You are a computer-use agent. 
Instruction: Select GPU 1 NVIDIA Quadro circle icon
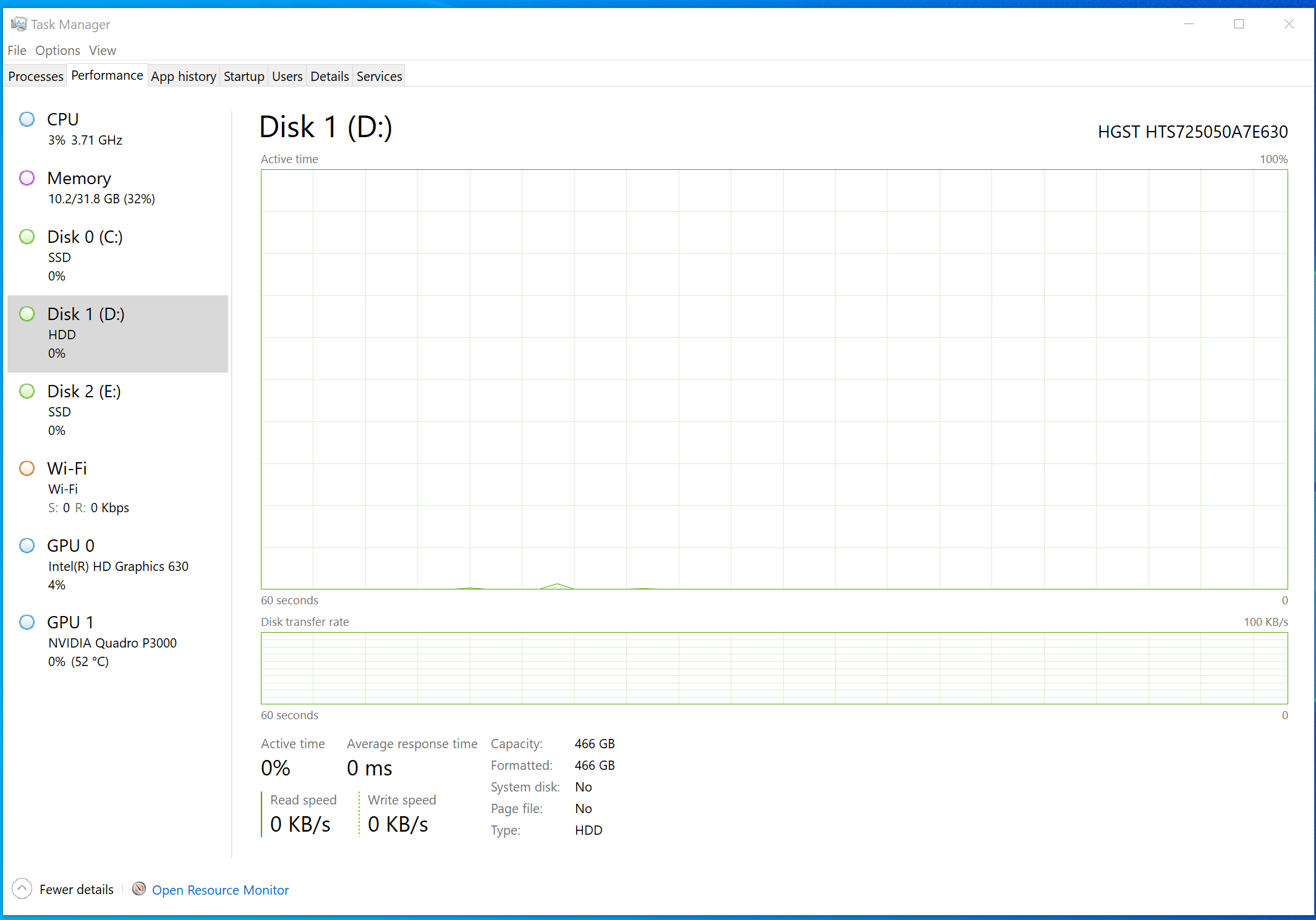point(27,622)
